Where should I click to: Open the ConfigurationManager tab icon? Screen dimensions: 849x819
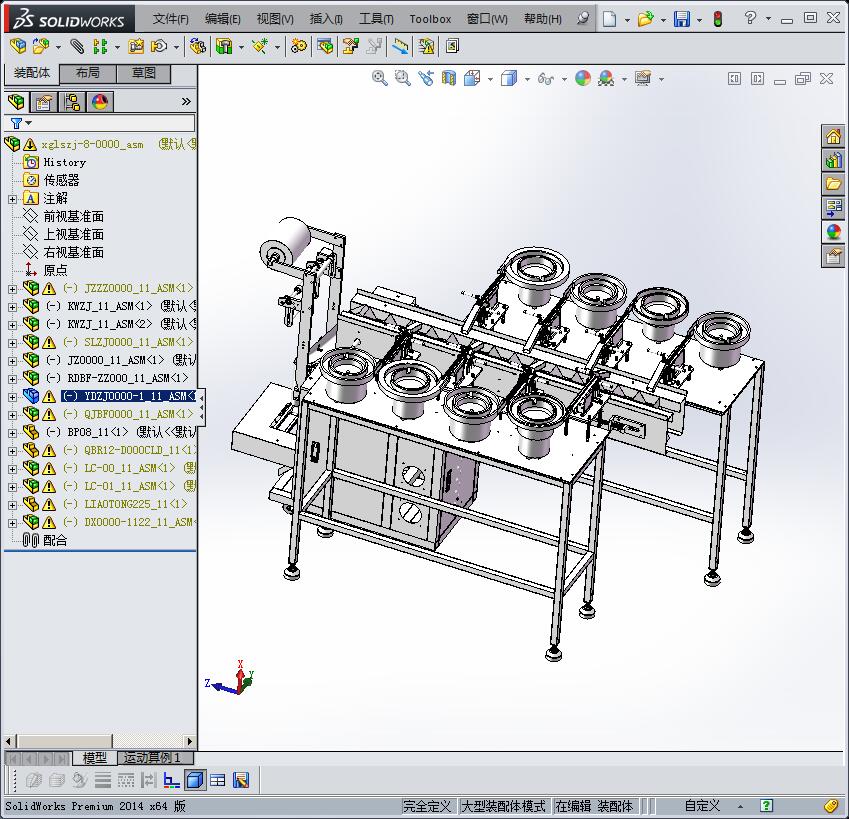72,102
